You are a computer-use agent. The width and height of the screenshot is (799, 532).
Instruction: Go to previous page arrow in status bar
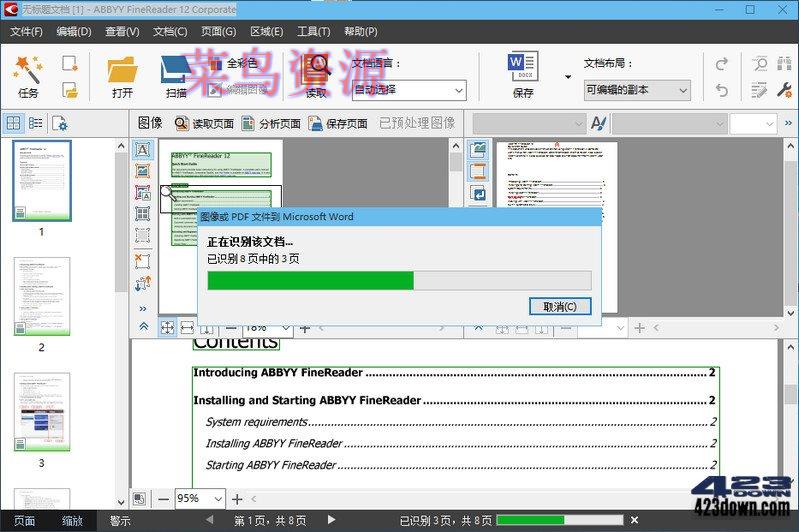(209, 520)
